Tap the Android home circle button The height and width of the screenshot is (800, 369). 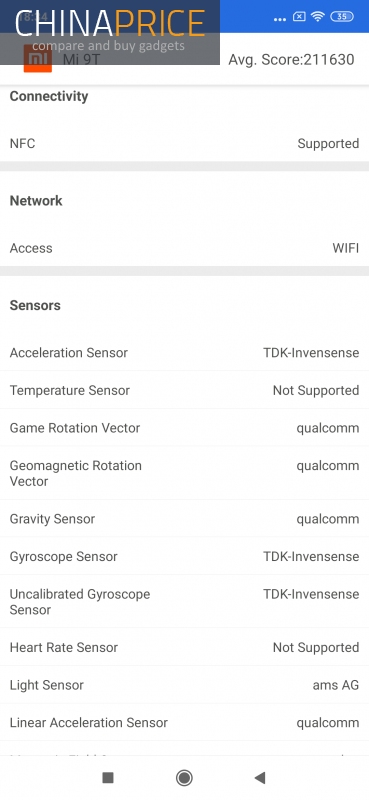[x=184, y=778]
